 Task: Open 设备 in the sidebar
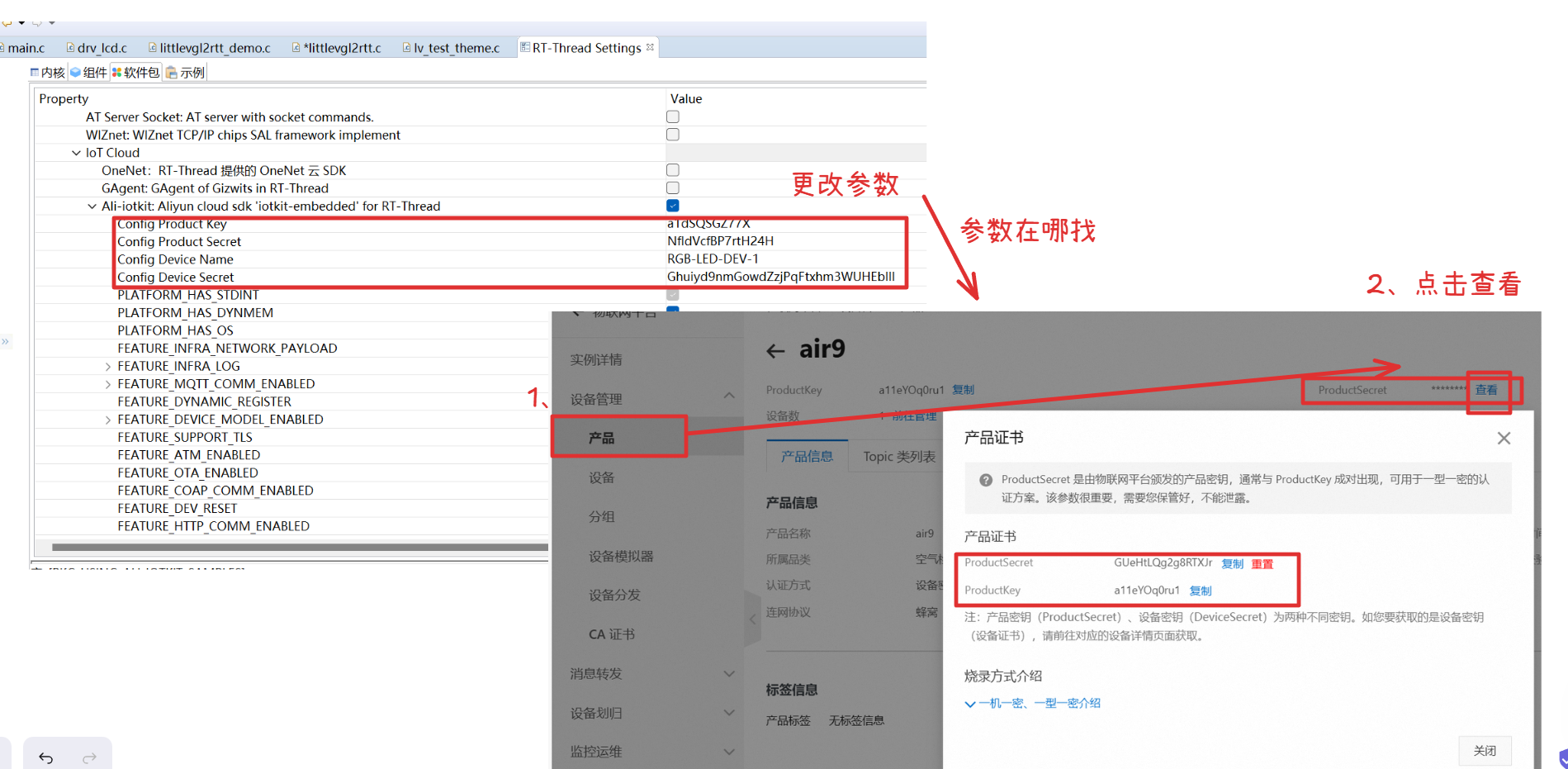click(x=601, y=477)
